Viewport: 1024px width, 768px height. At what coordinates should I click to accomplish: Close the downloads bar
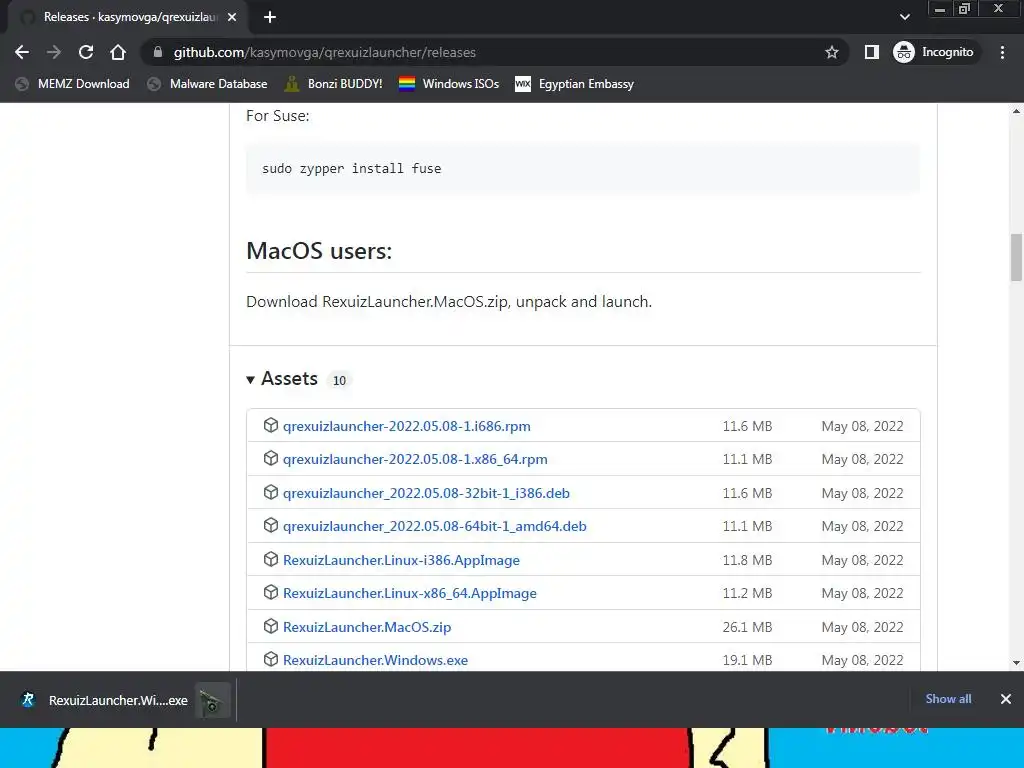coord(1006,699)
